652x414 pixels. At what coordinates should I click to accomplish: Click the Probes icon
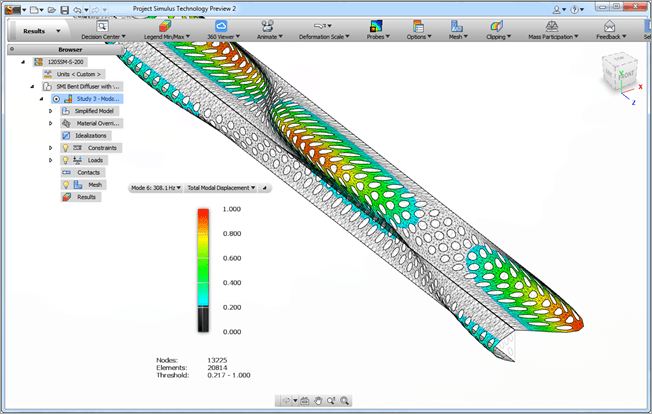coord(376,26)
